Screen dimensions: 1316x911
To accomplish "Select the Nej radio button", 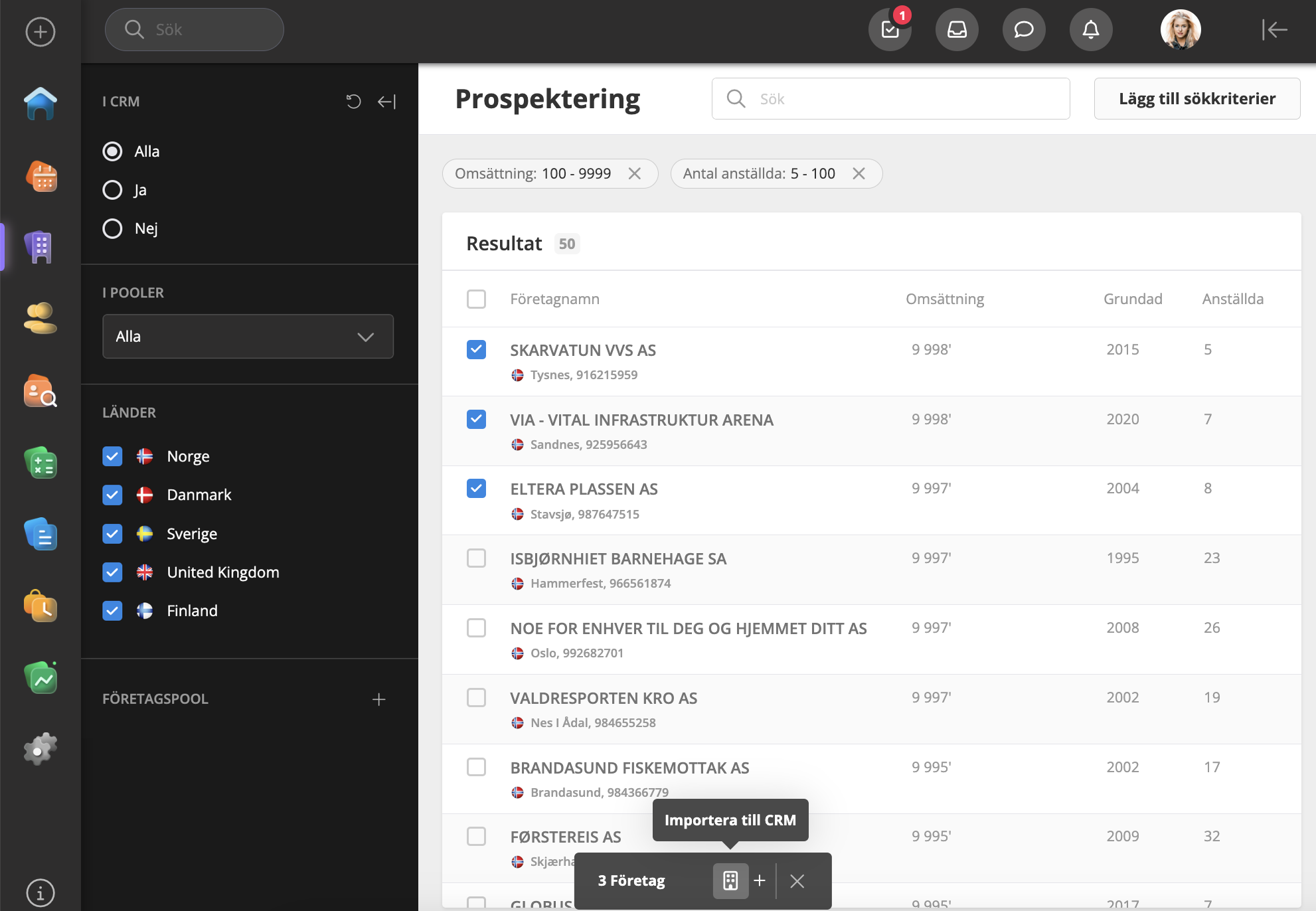I will [x=113, y=228].
